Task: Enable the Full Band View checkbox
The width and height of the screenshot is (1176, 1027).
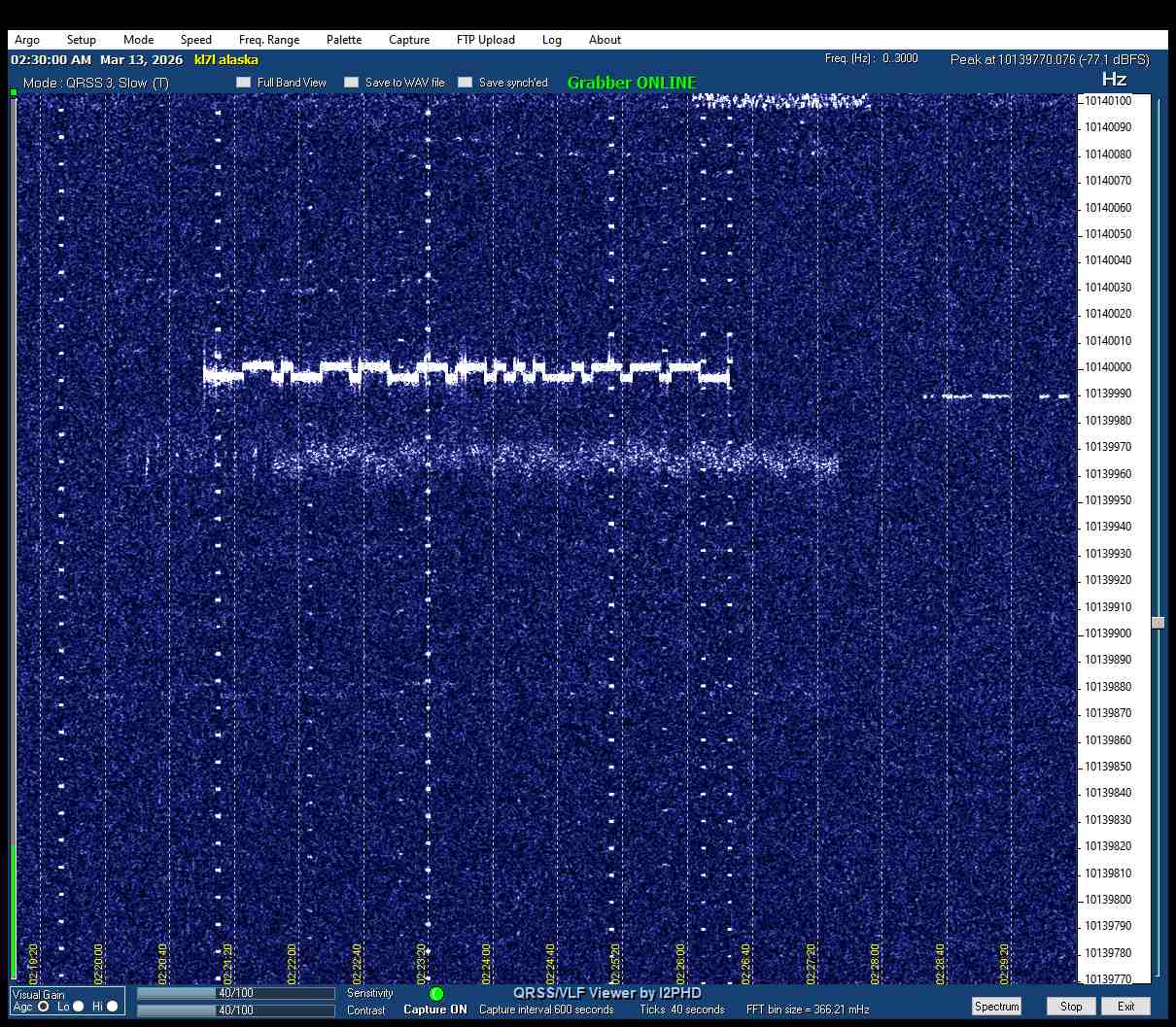Action: 244,83
